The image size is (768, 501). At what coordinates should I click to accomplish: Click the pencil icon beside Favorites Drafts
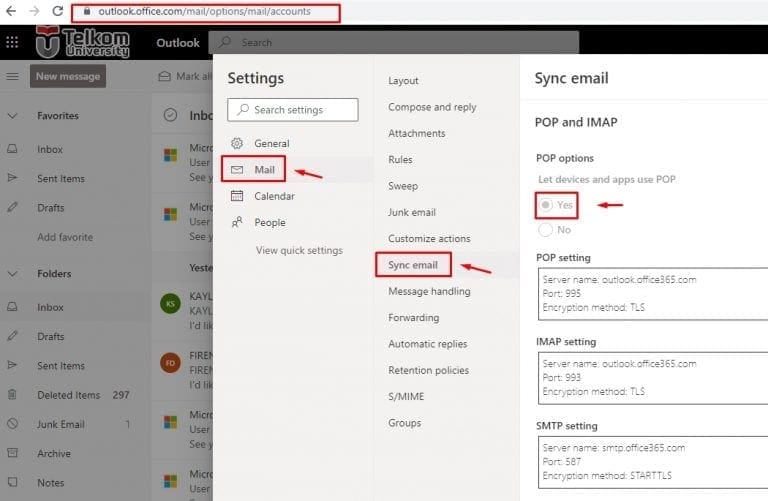[12, 207]
